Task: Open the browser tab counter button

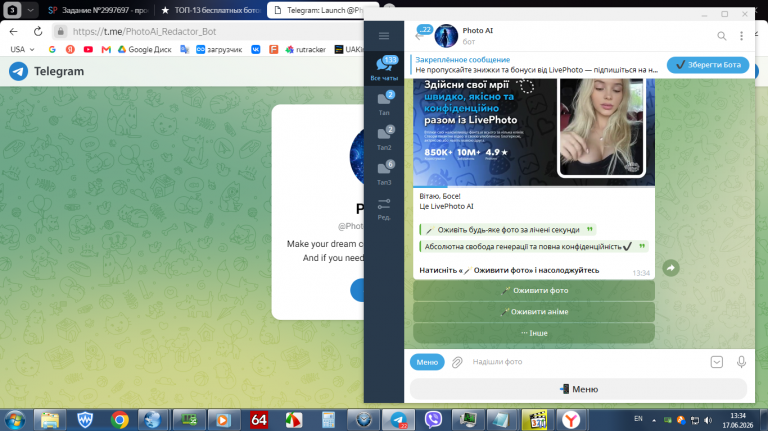Action: [12, 10]
